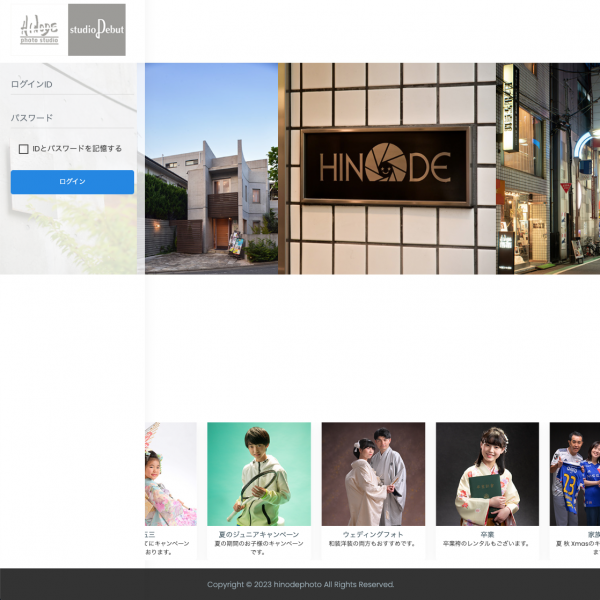Click the blue ログイン button
The height and width of the screenshot is (600, 600).
coord(72,182)
